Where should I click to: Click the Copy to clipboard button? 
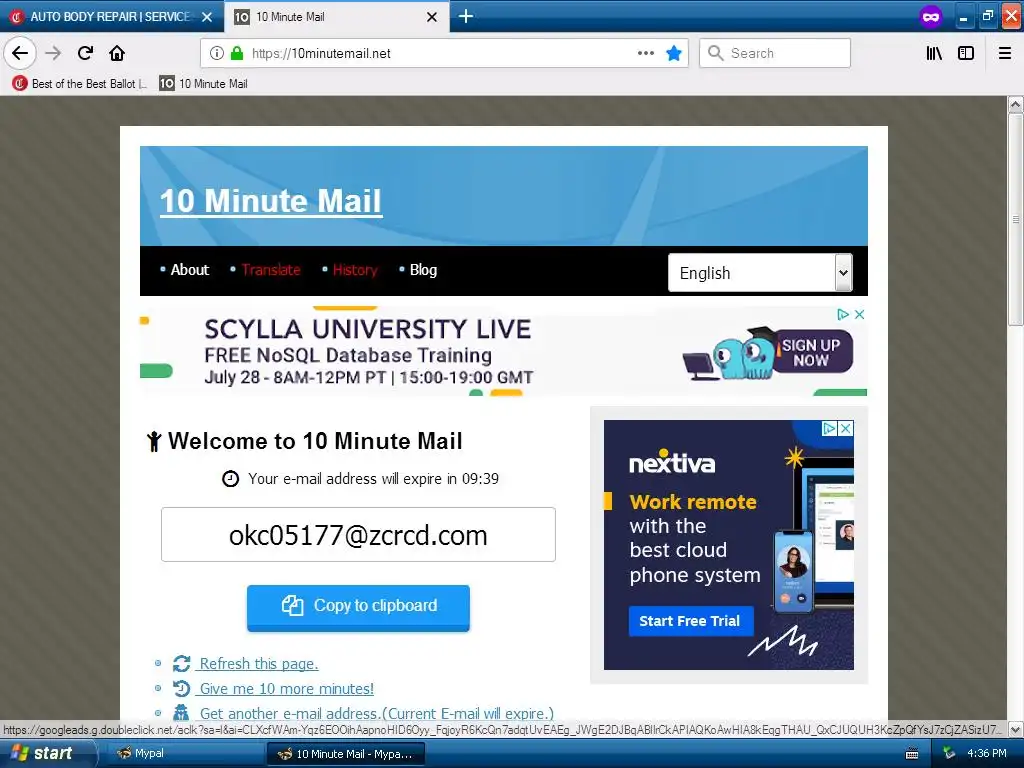358,607
